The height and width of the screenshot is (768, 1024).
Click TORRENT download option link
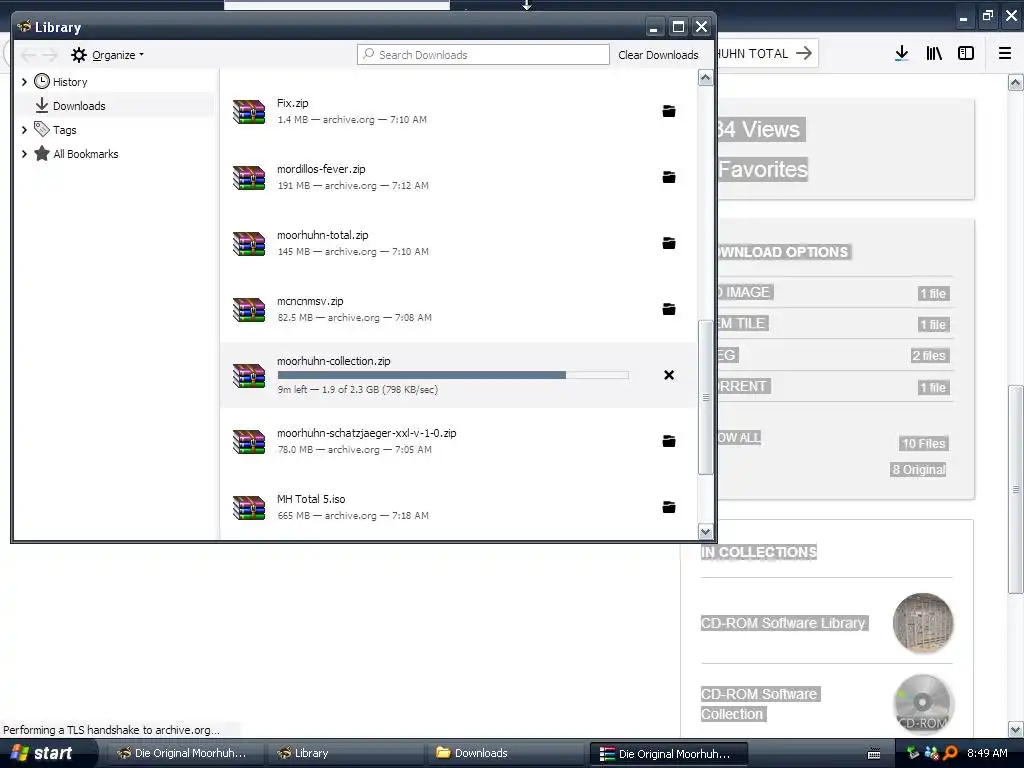(743, 386)
